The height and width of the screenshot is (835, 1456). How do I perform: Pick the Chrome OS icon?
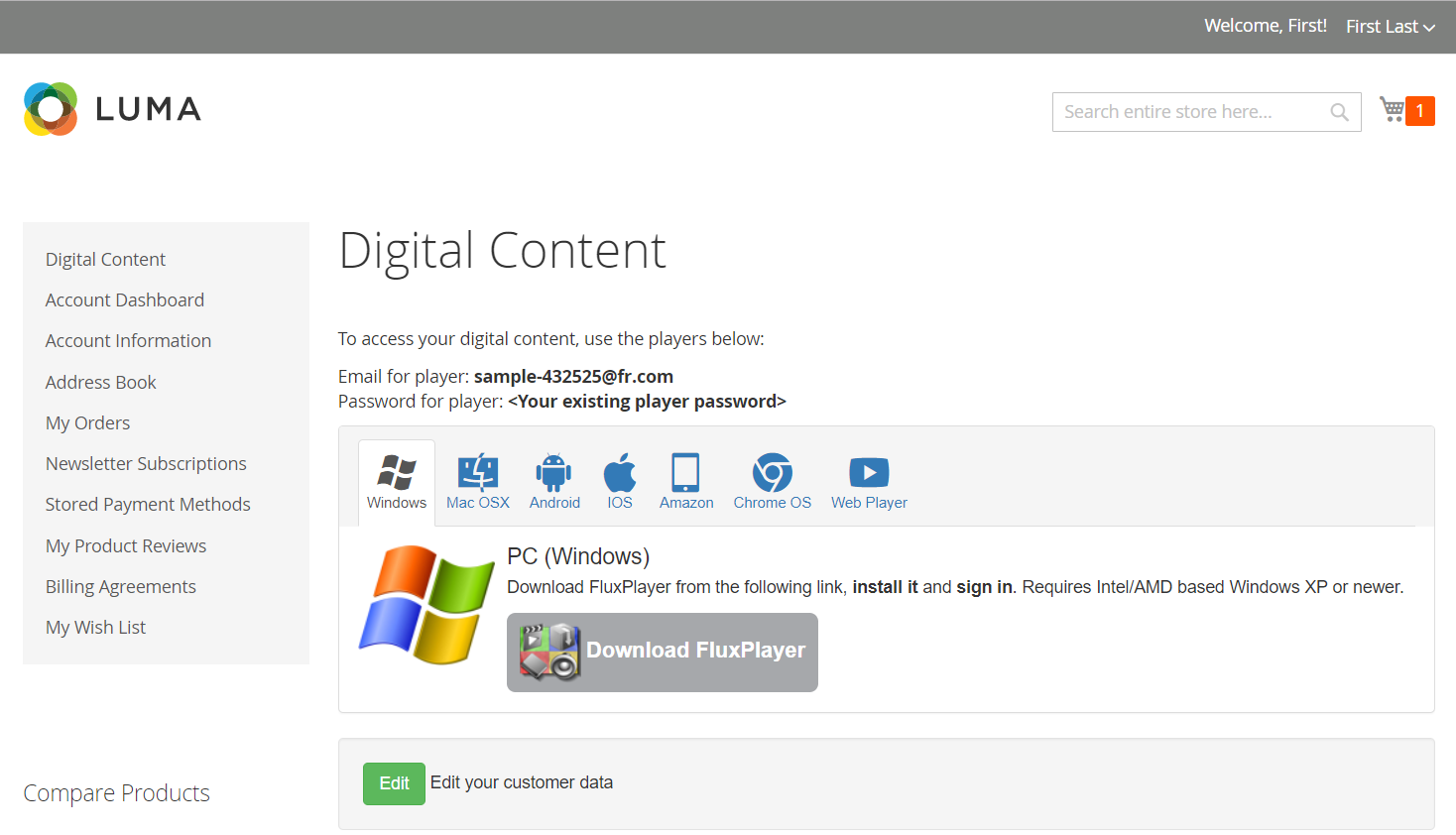pos(772,473)
